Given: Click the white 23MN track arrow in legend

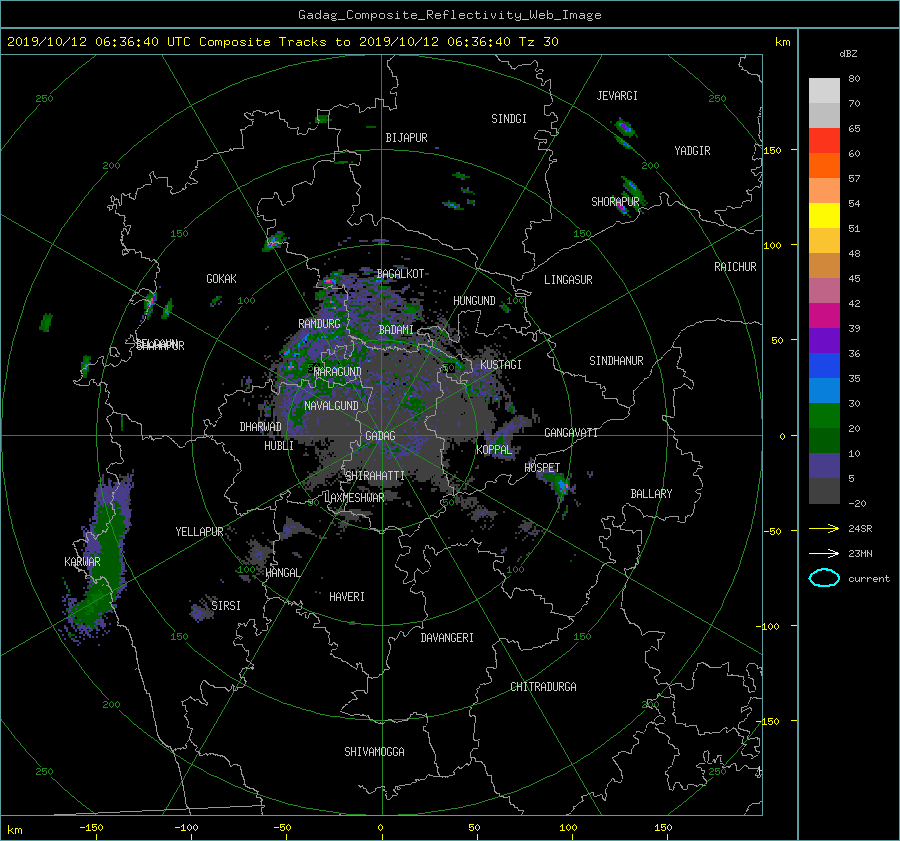Looking at the screenshot, I should (x=824, y=553).
